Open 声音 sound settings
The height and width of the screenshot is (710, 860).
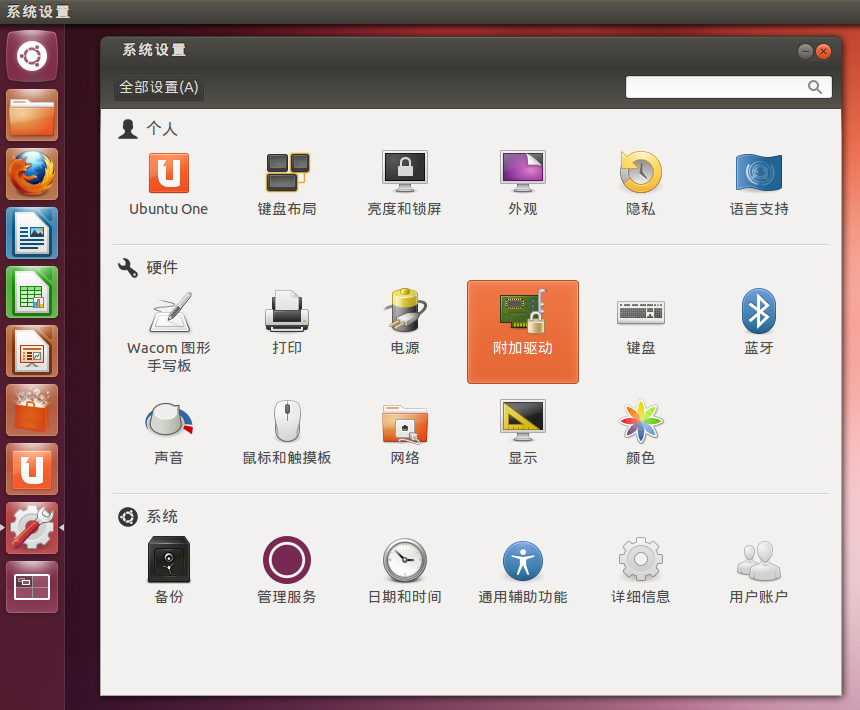[x=168, y=433]
